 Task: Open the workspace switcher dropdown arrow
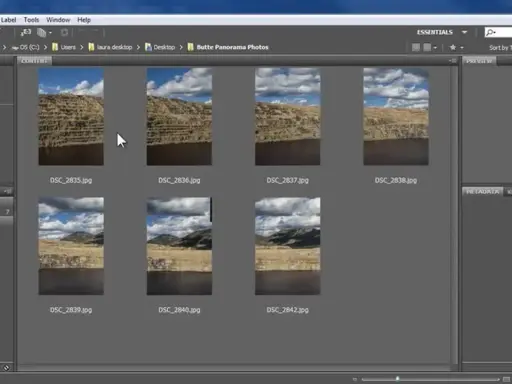[x=464, y=32]
